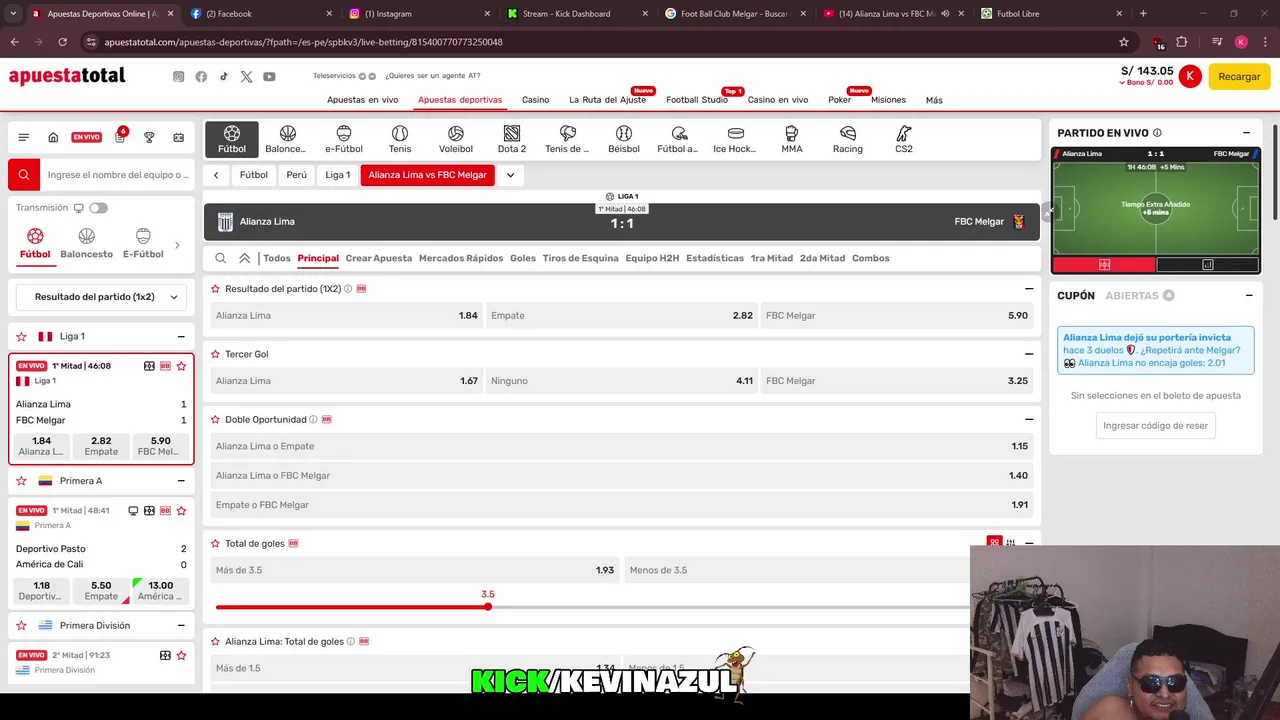Click Ingresar código de reserva button
1280x720 pixels.
(1155, 425)
